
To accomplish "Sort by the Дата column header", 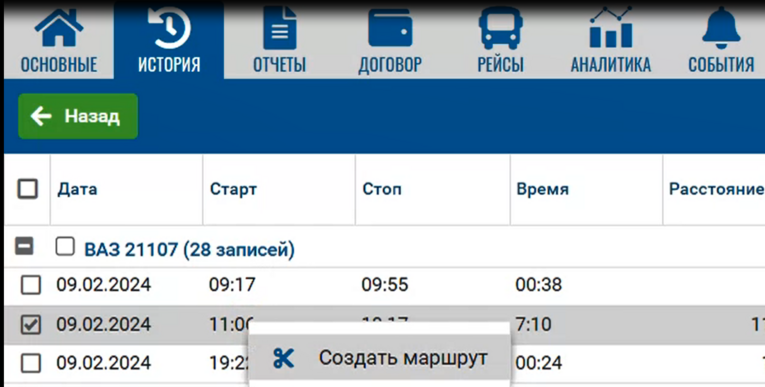I will pos(77,189).
